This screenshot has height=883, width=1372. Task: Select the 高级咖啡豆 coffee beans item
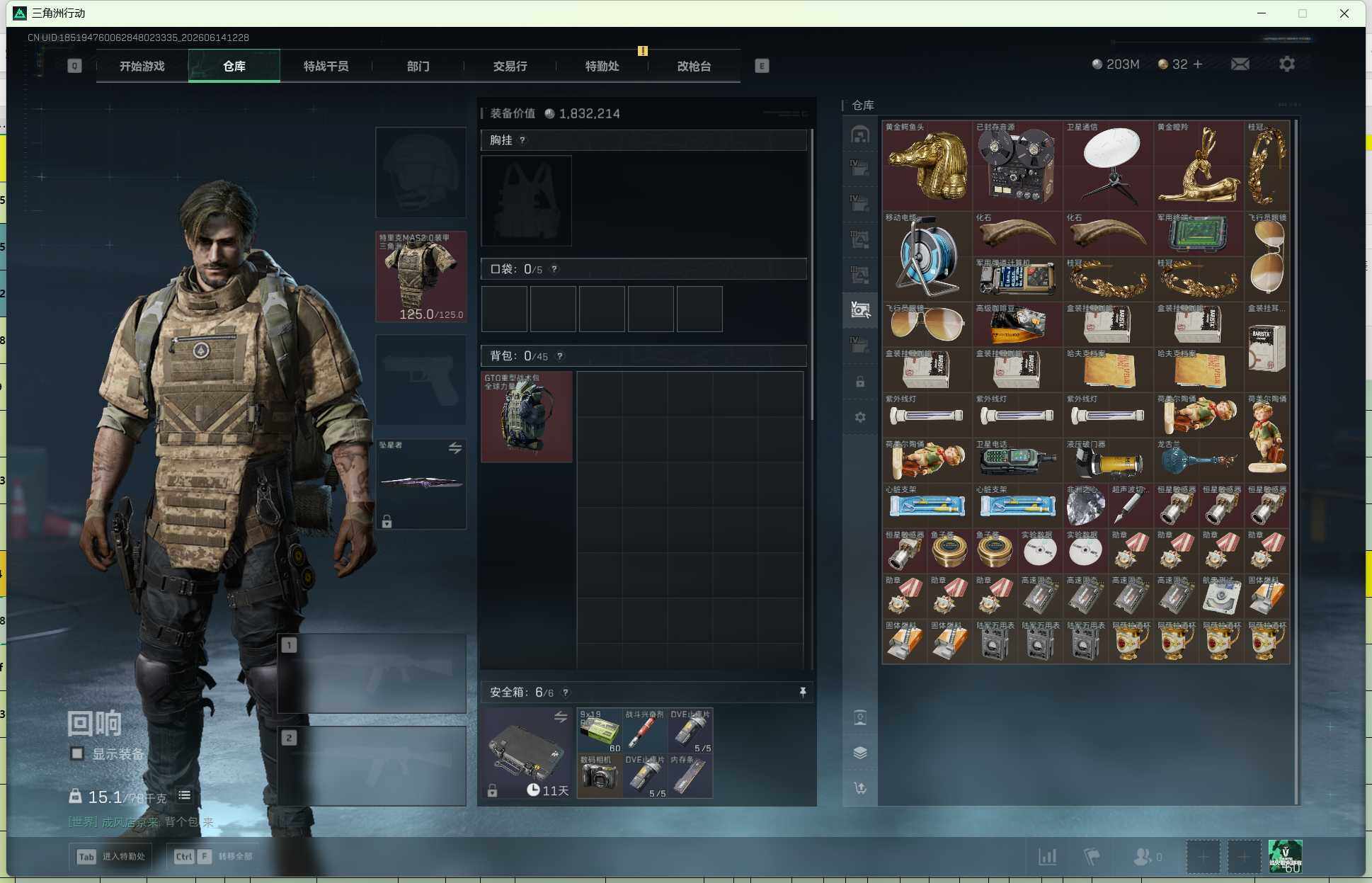[x=1017, y=324]
